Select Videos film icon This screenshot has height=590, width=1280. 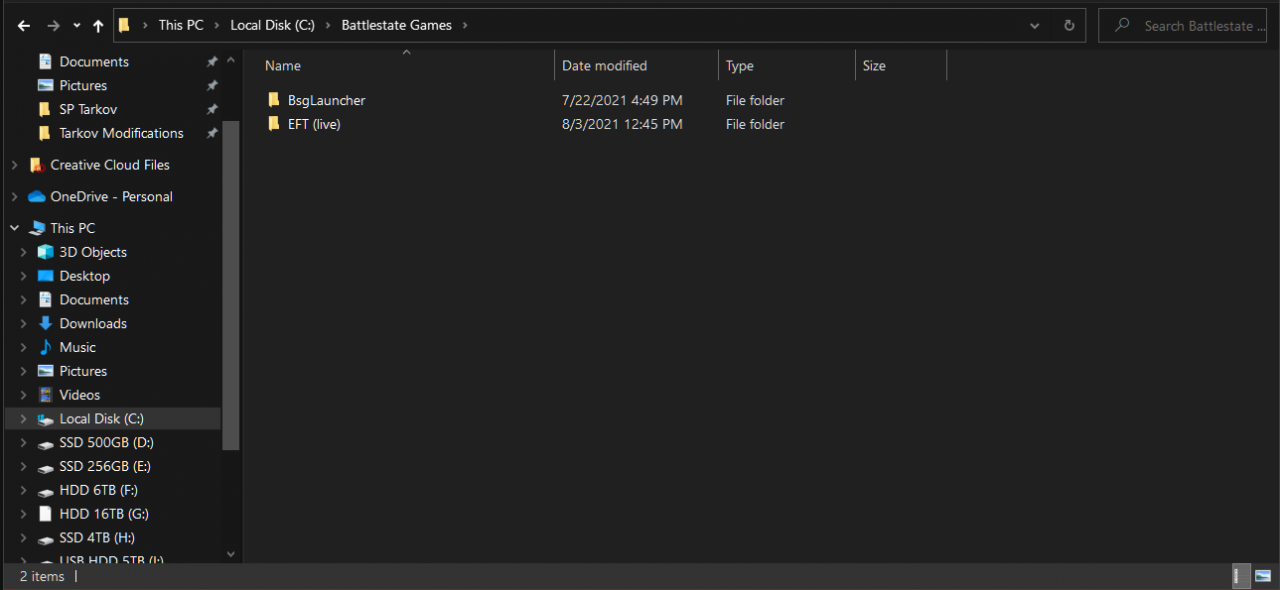(45, 395)
